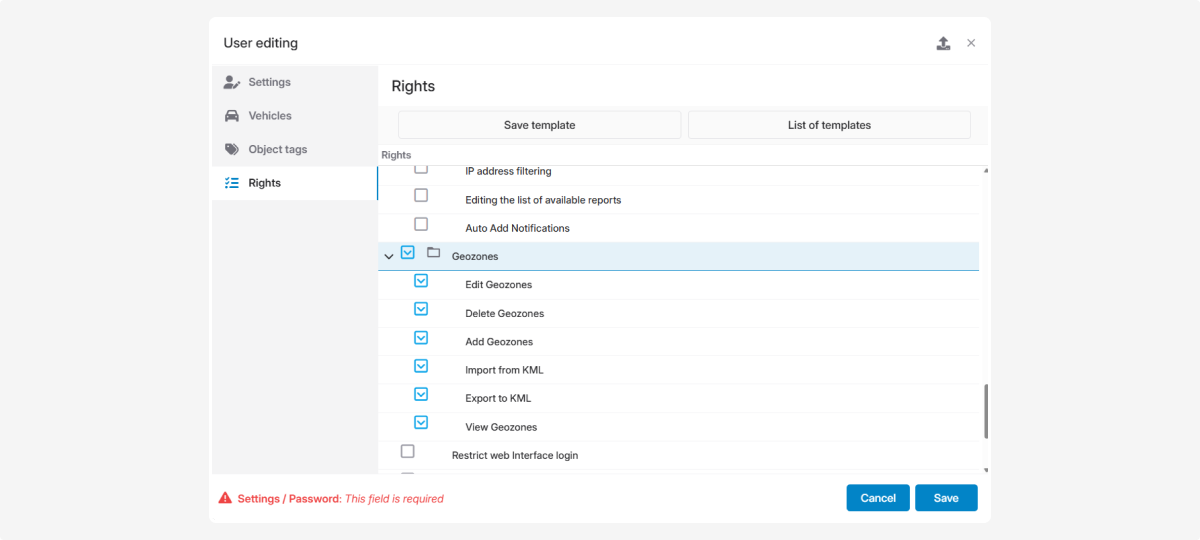Collapse the Geozones tree group
The height and width of the screenshot is (540, 1200).
tap(388, 257)
